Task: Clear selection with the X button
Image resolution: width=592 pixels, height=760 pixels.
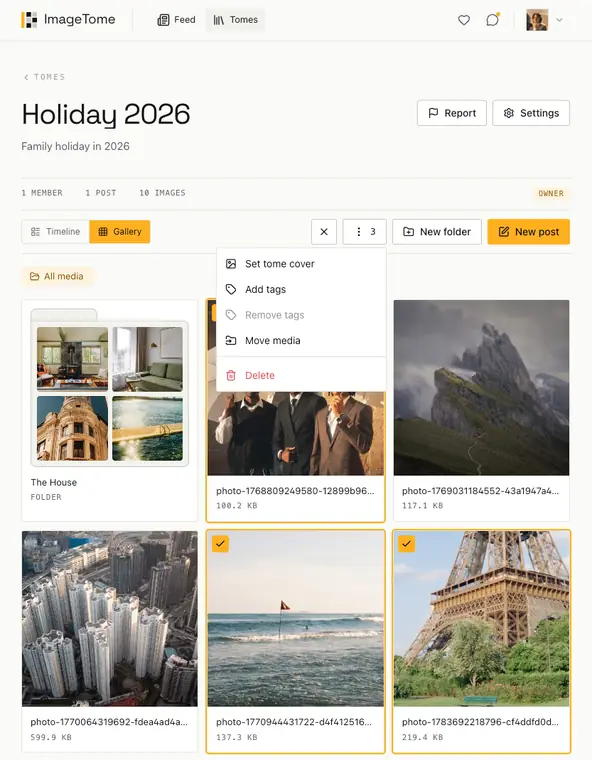Action: [x=324, y=232]
